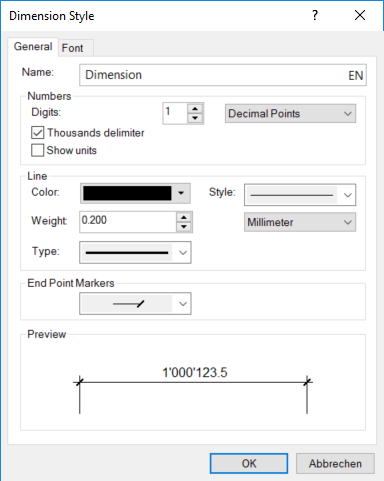Open the line Color dropdown arrow
The image size is (384, 481).
181,193
